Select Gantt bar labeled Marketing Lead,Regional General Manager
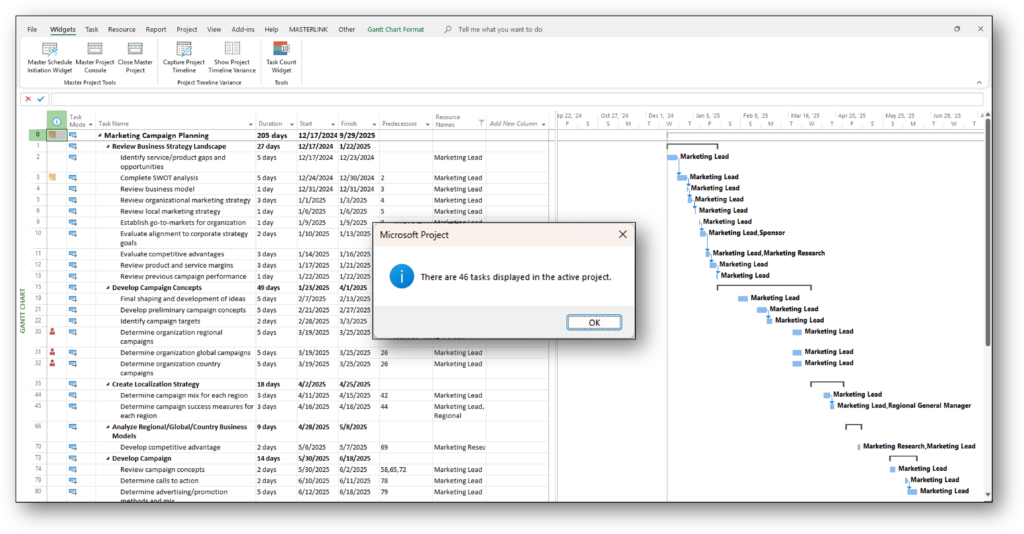Screen dimensions: 1024x534 click(831, 405)
